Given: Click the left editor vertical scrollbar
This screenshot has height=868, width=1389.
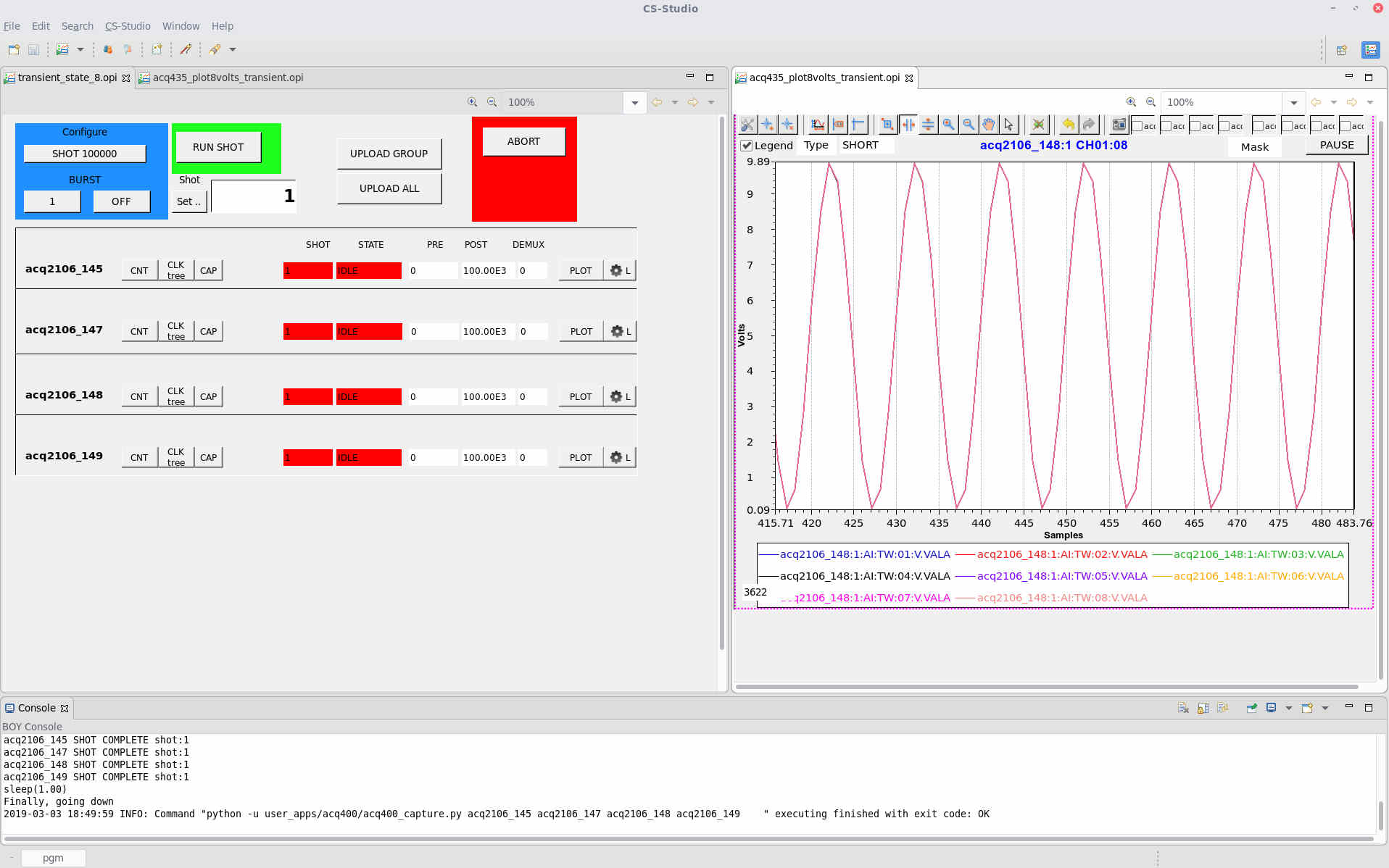Looking at the screenshot, I should 721,384.
